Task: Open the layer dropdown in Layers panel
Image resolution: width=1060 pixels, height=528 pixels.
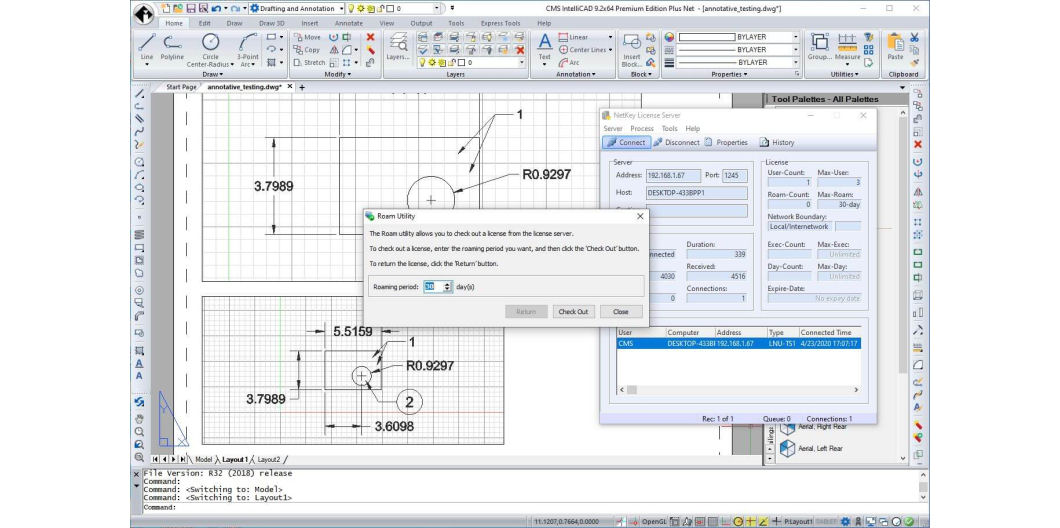Action: click(521, 62)
